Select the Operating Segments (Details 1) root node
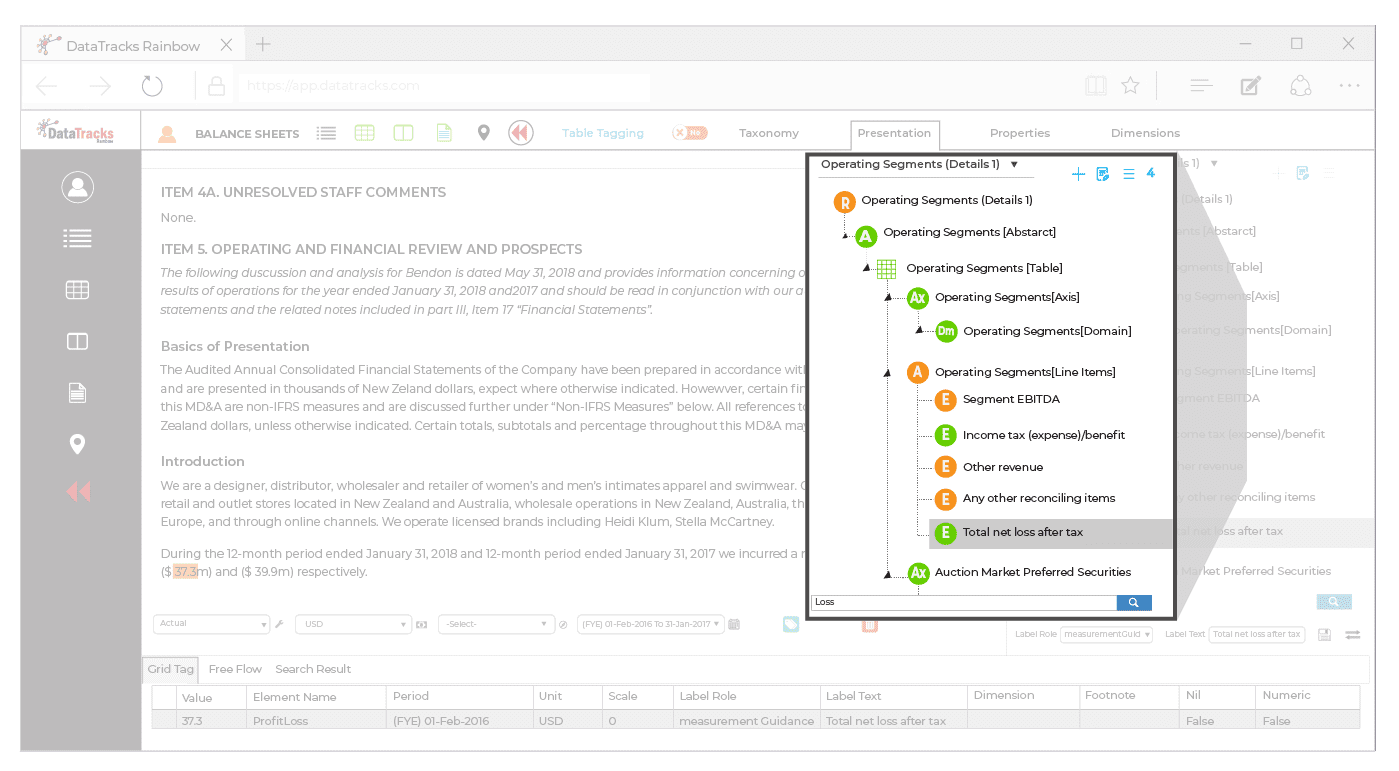This screenshot has height=771, width=1399. 946,201
